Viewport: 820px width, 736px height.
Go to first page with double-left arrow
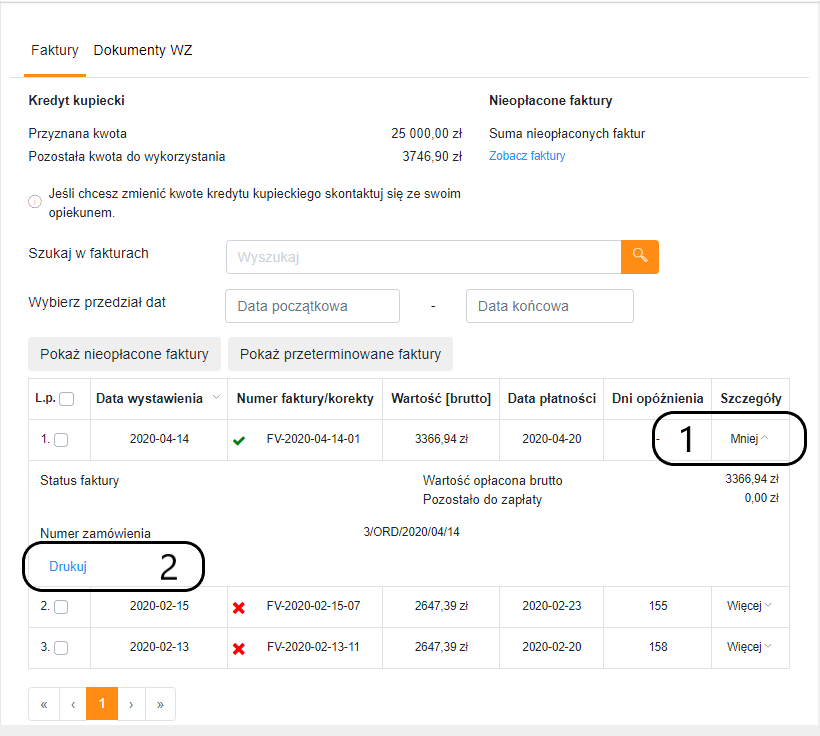tap(44, 704)
